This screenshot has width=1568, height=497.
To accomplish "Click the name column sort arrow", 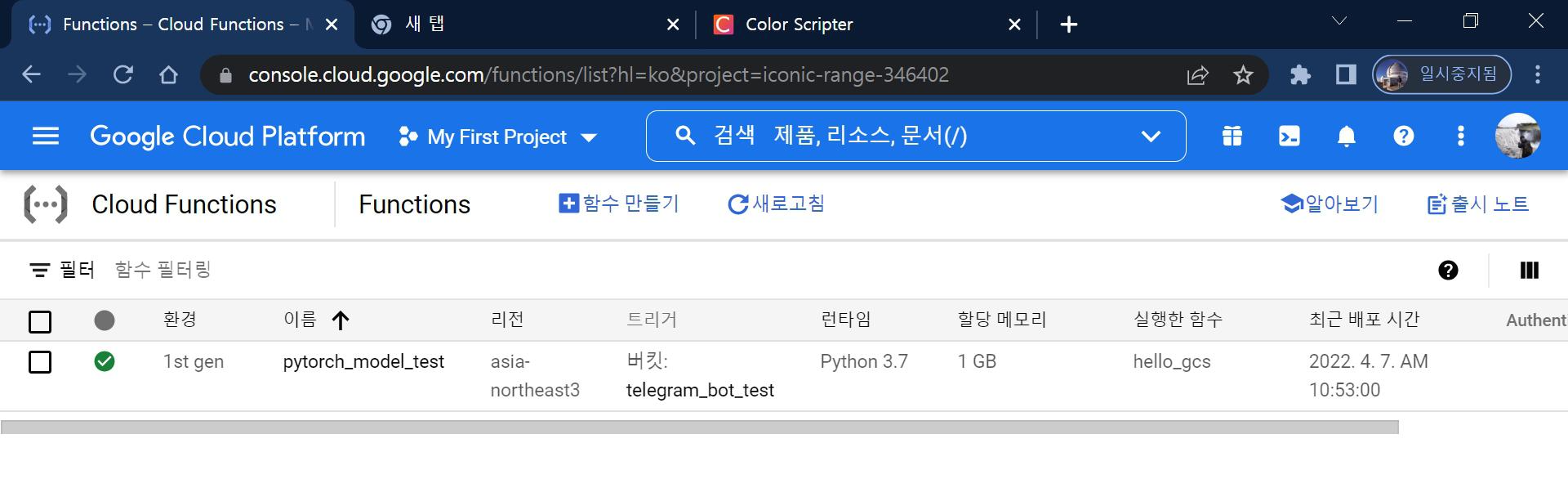I will [x=341, y=320].
